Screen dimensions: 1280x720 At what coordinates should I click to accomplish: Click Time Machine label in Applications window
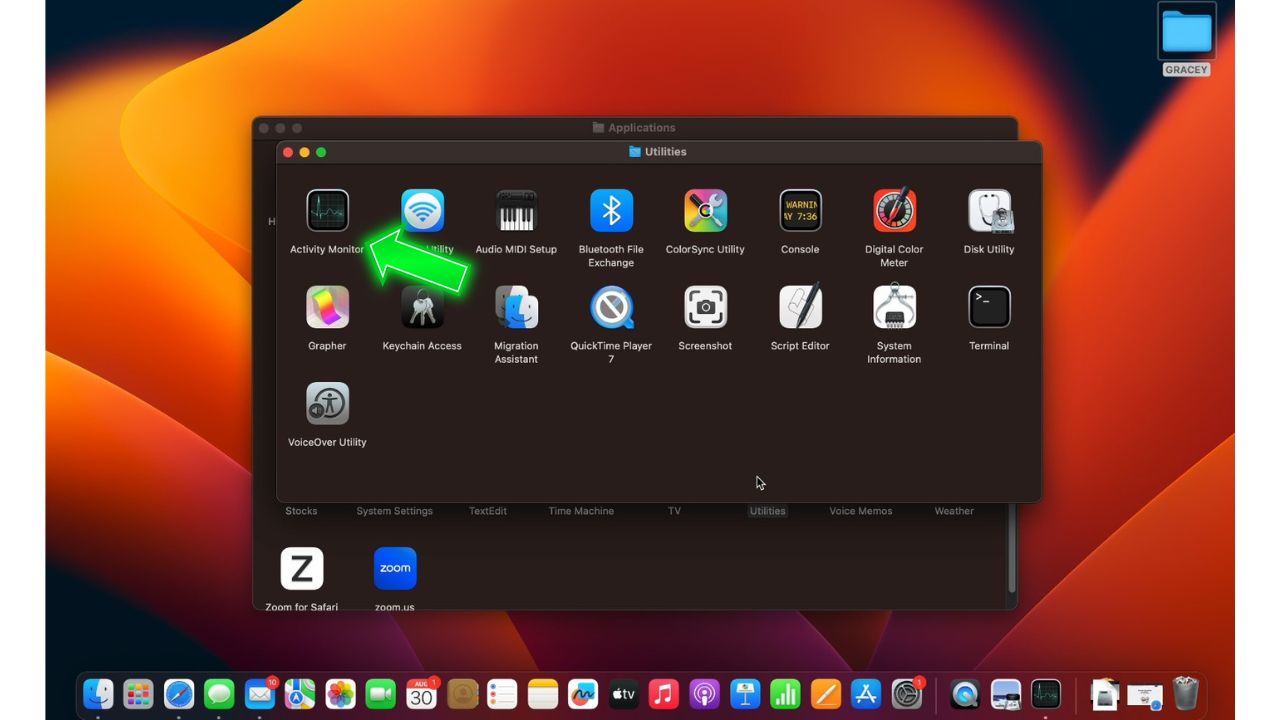coord(581,511)
